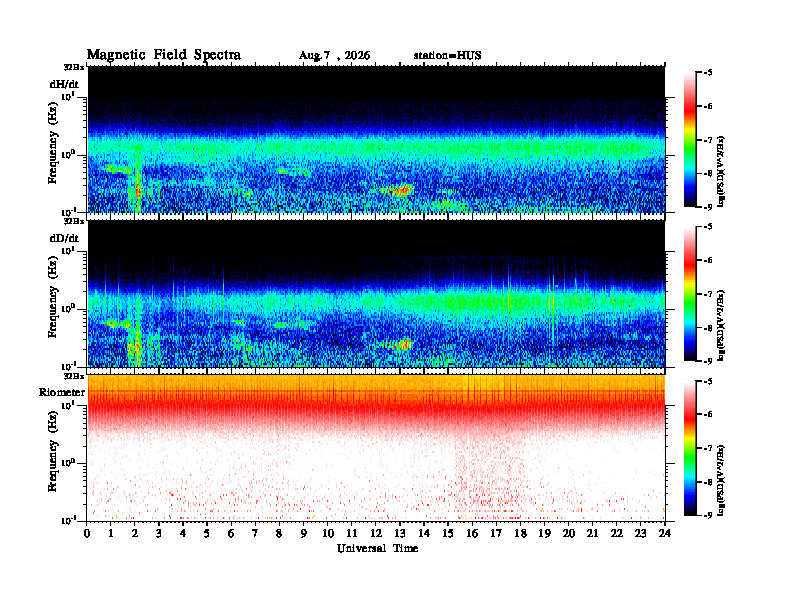The width and height of the screenshot is (792, 612).
Task: Click hour "13" on the Universal Time axis
Action: (400, 533)
